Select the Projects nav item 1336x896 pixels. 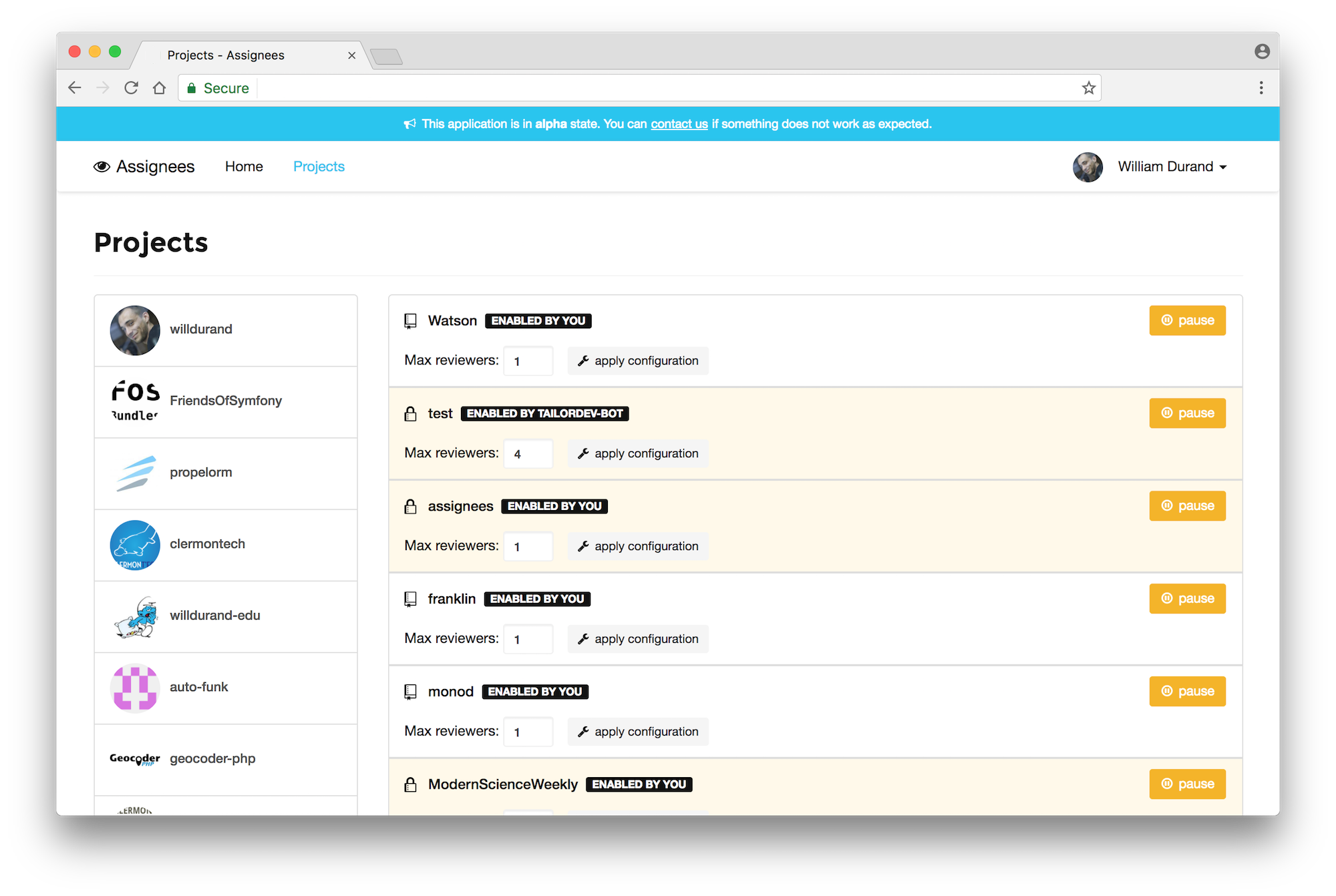click(319, 167)
